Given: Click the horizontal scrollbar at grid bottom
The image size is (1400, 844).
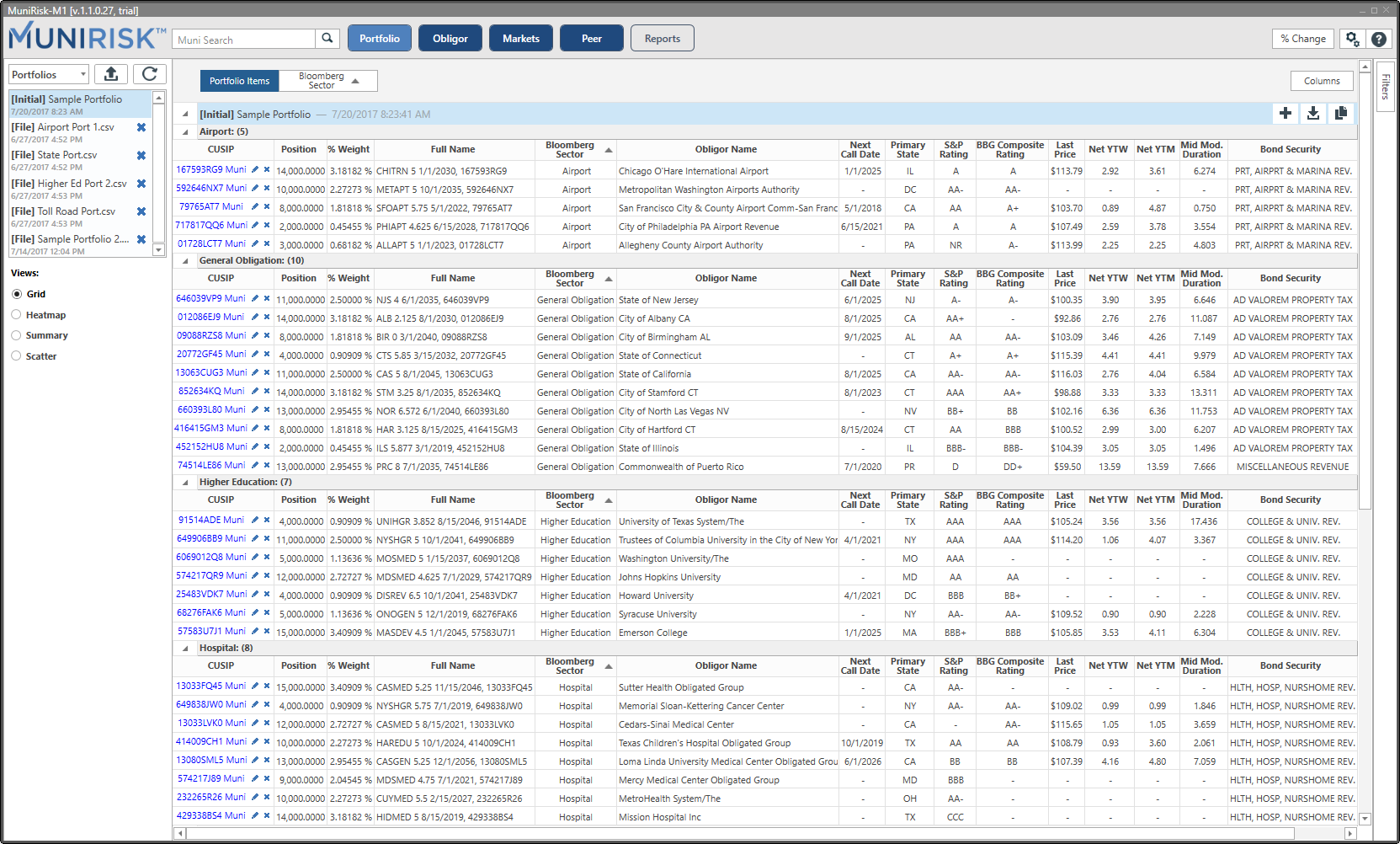Looking at the screenshot, I should pos(740,833).
